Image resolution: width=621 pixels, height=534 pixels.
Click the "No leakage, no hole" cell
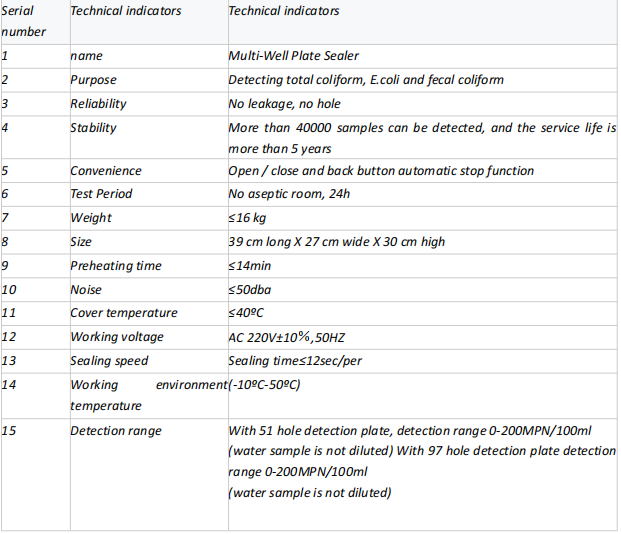click(x=285, y=104)
